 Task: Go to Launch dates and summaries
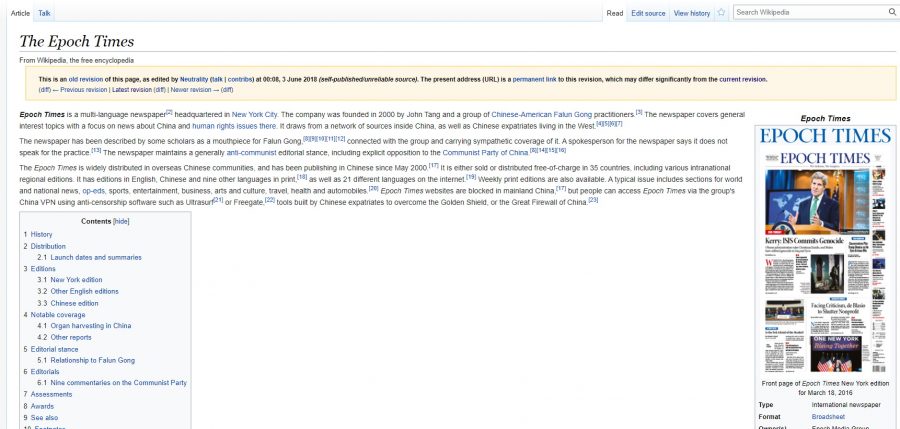point(96,258)
